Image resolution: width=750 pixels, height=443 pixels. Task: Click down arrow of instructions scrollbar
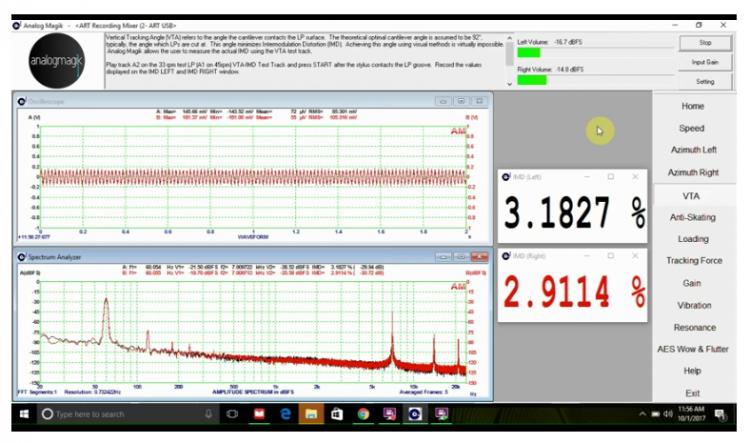point(509,84)
